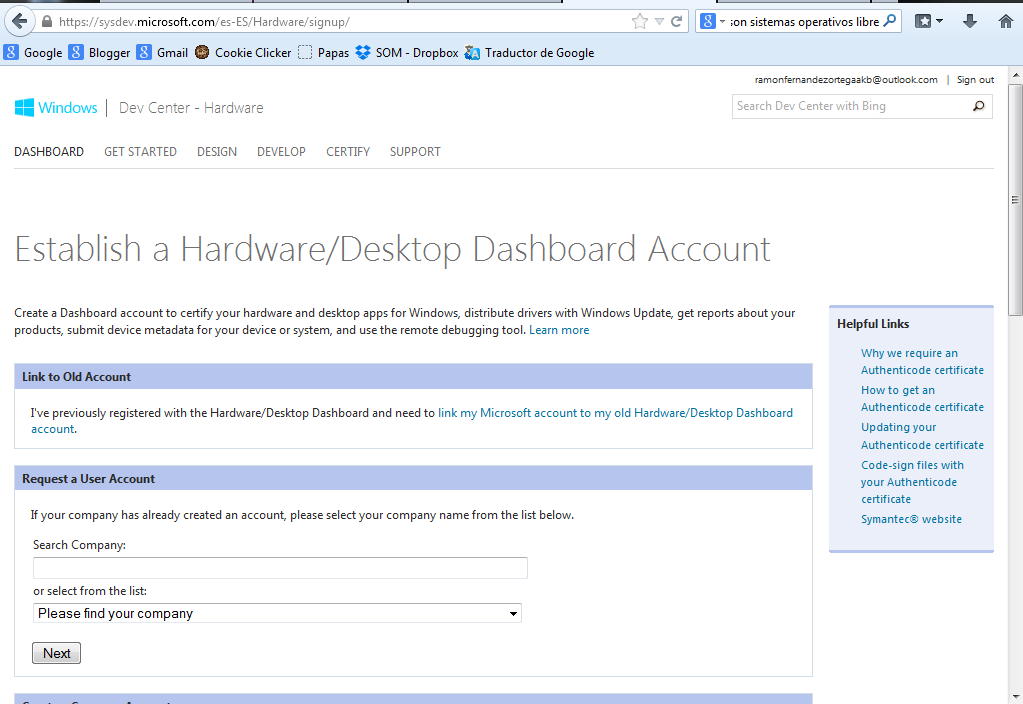Click the browser back arrow button

[x=20, y=22]
